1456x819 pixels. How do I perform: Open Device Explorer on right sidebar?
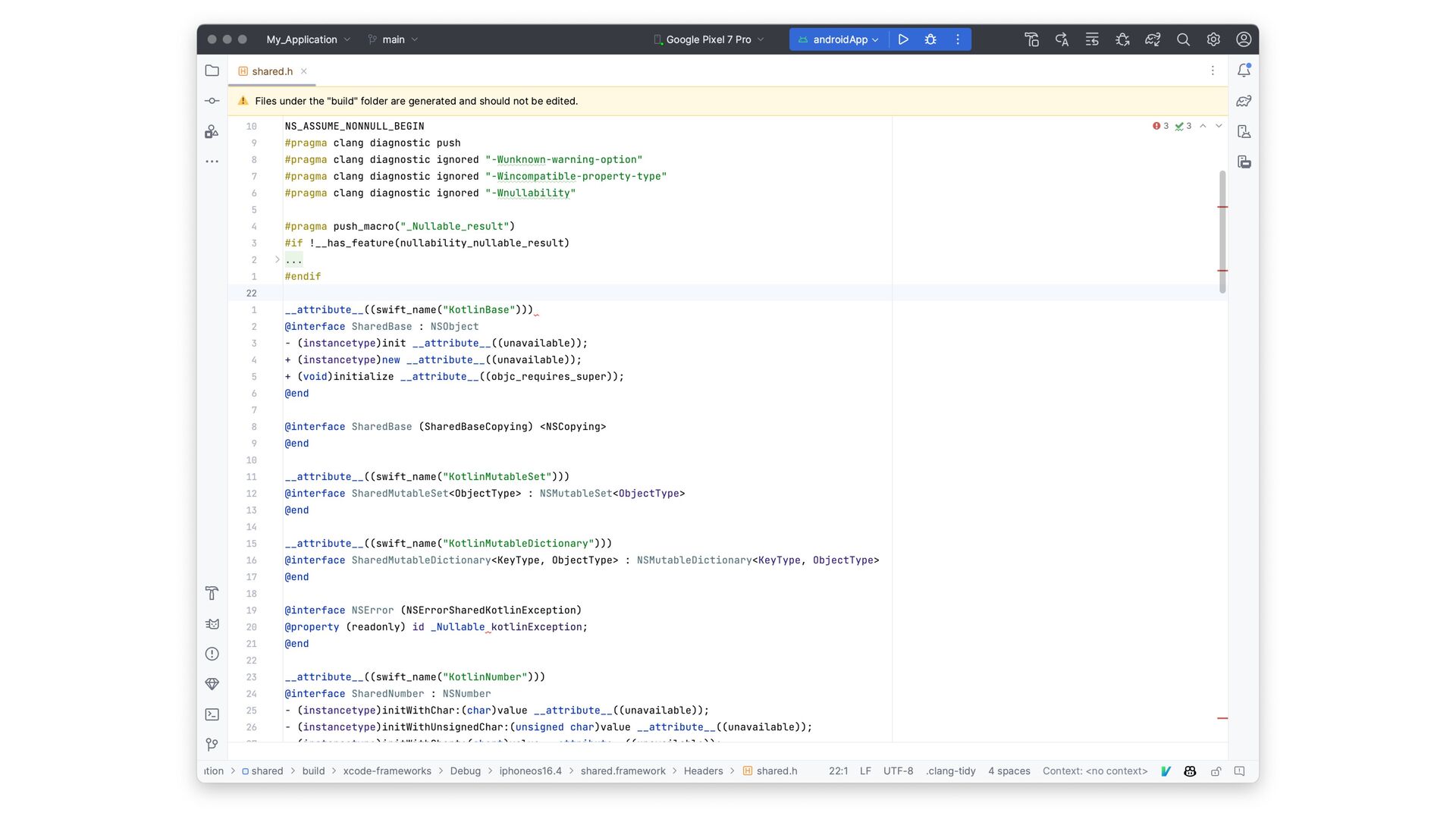pyautogui.click(x=1244, y=131)
